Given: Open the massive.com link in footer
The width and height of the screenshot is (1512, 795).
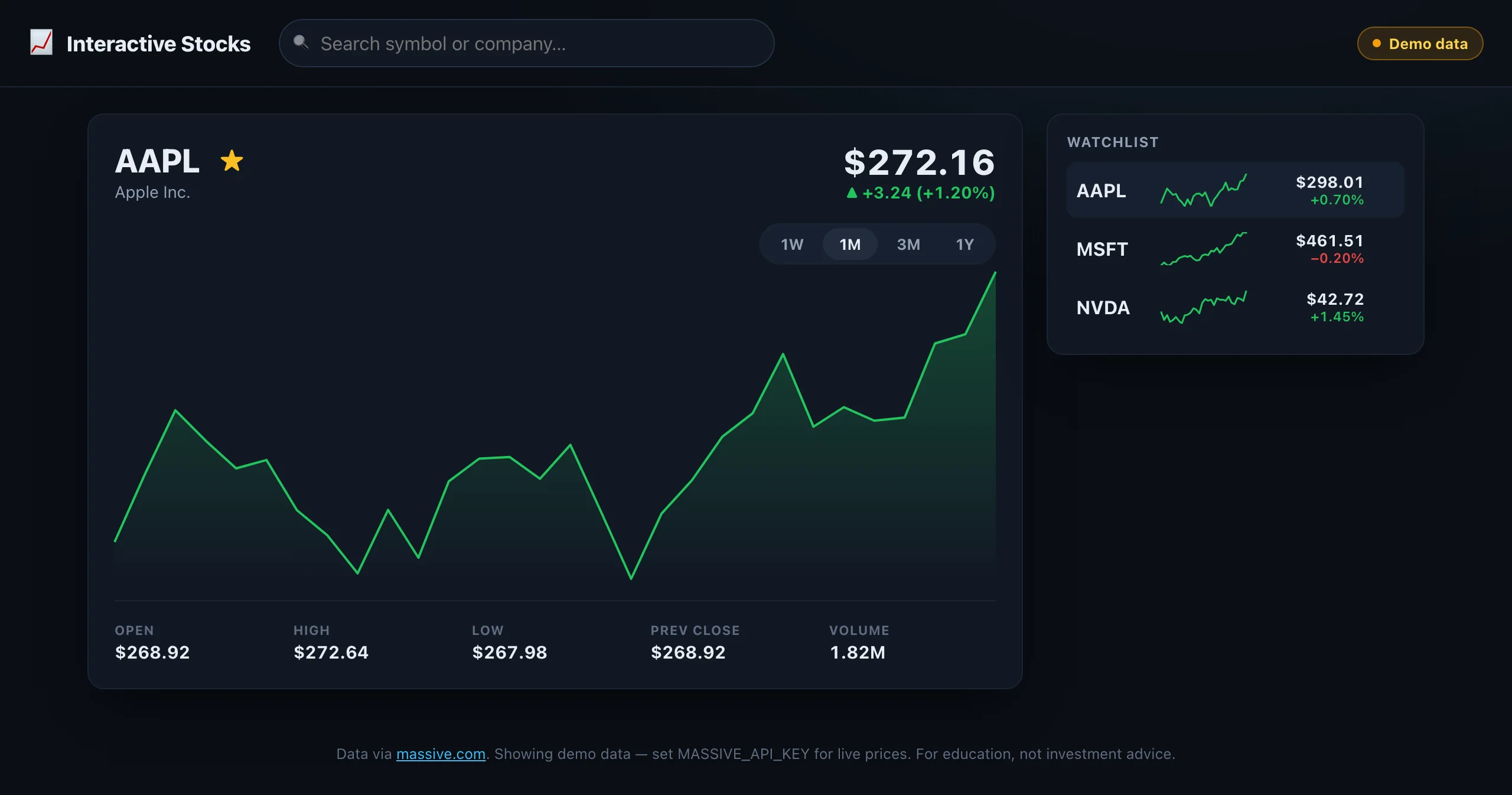Looking at the screenshot, I should pyautogui.click(x=441, y=754).
